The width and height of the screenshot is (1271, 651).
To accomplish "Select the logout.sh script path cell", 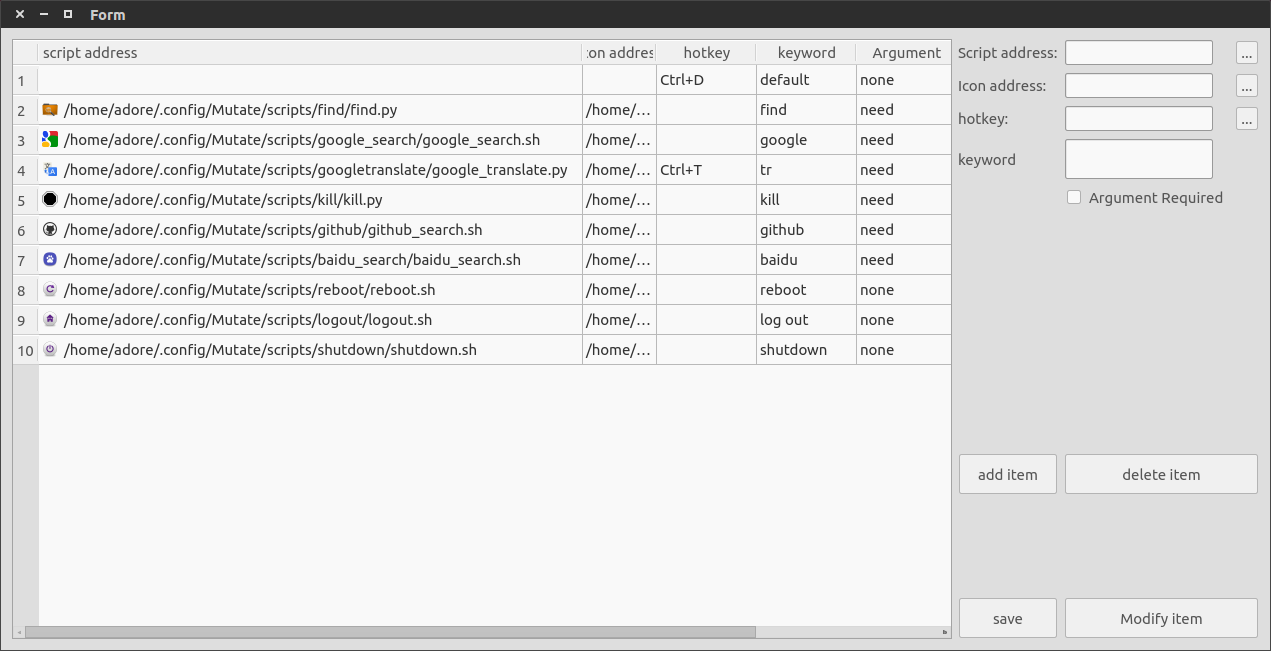I will point(310,320).
